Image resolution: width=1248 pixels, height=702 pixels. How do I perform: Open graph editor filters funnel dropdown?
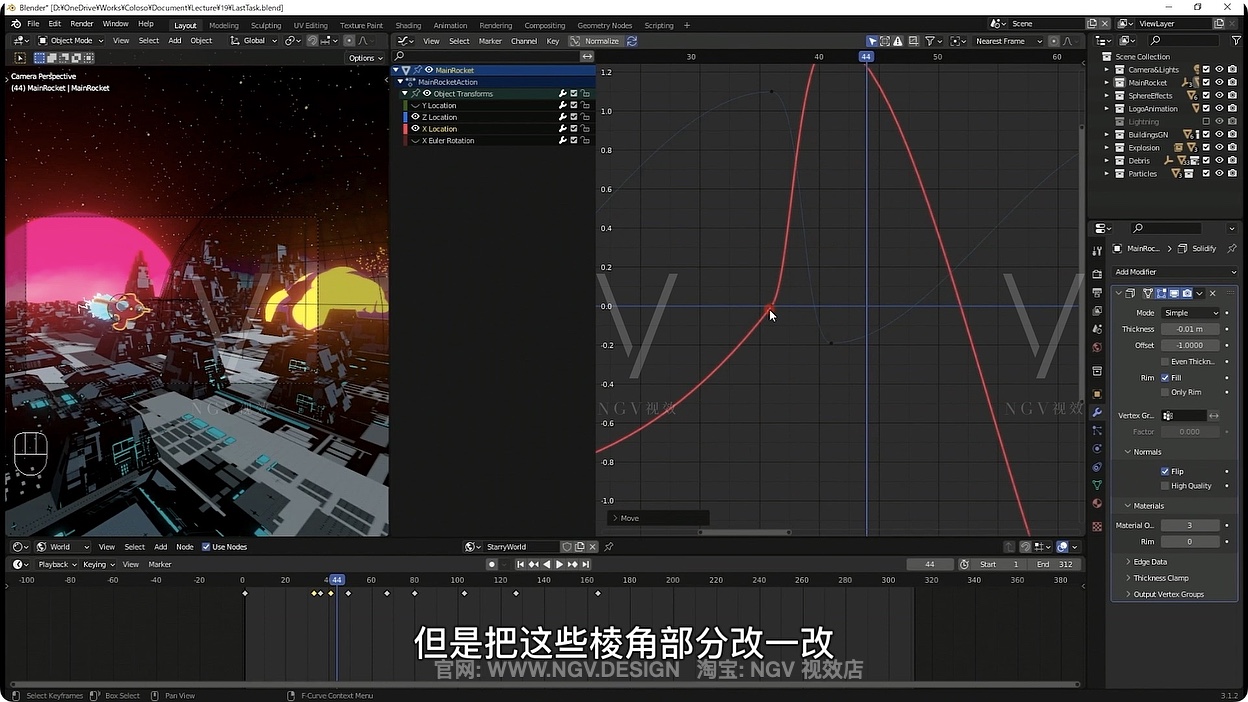coord(933,41)
